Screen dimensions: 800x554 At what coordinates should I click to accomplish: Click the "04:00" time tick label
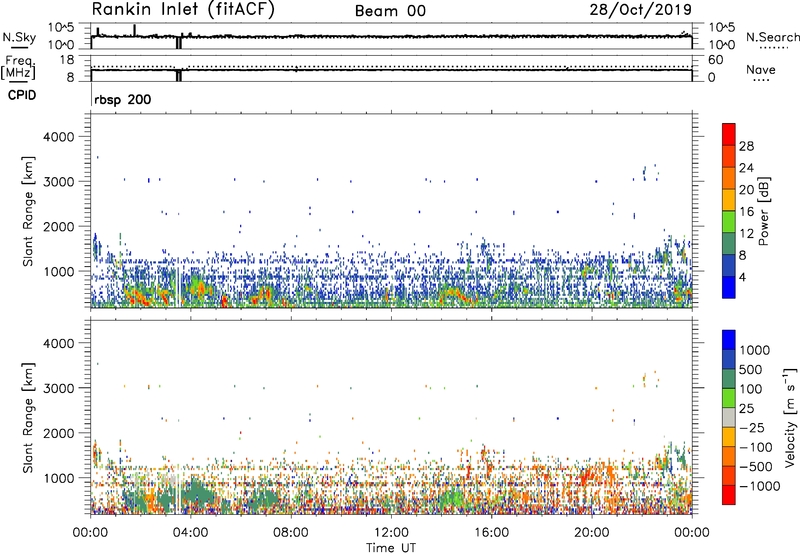(x=191, y=533)
